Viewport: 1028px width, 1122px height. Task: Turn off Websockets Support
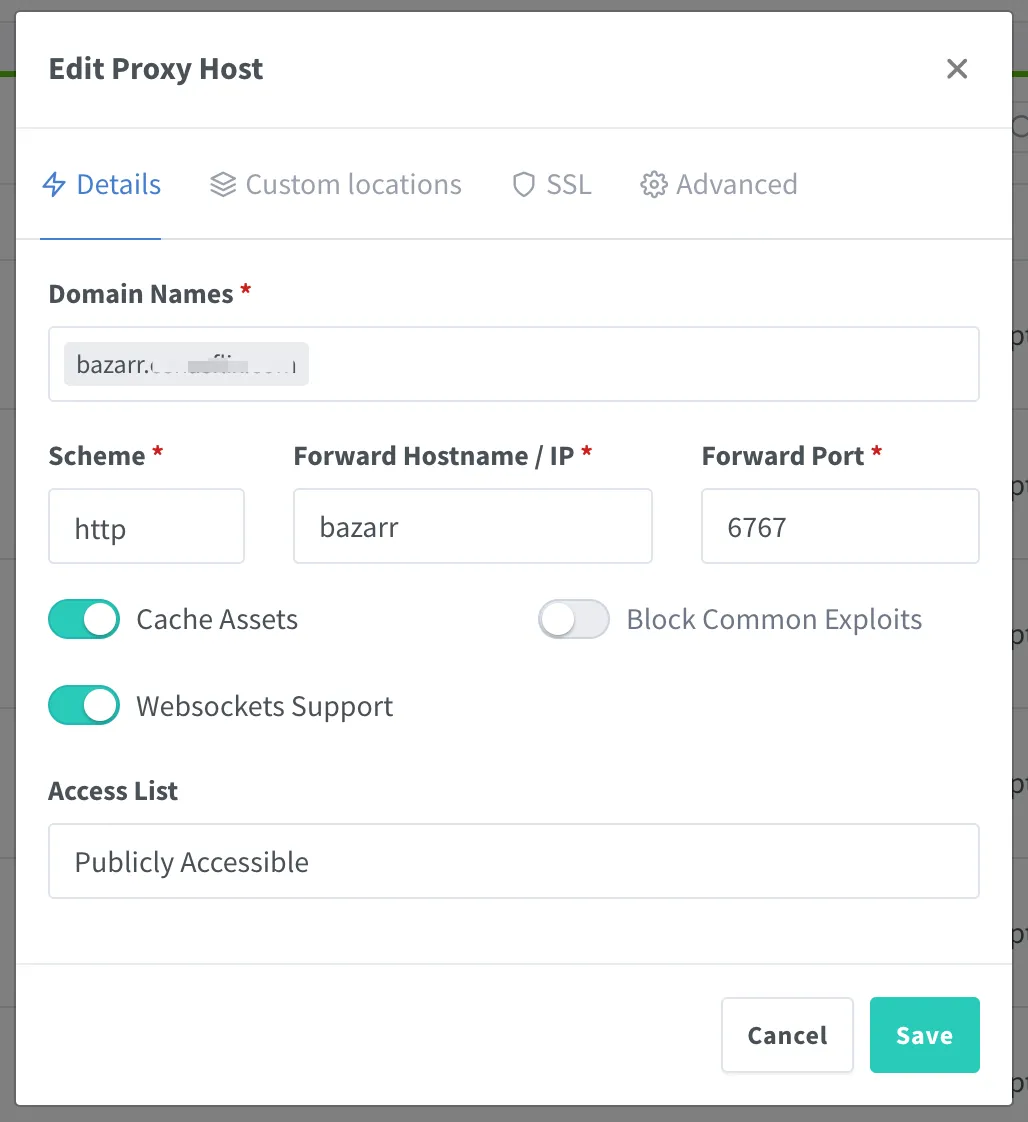click(83, 705)
